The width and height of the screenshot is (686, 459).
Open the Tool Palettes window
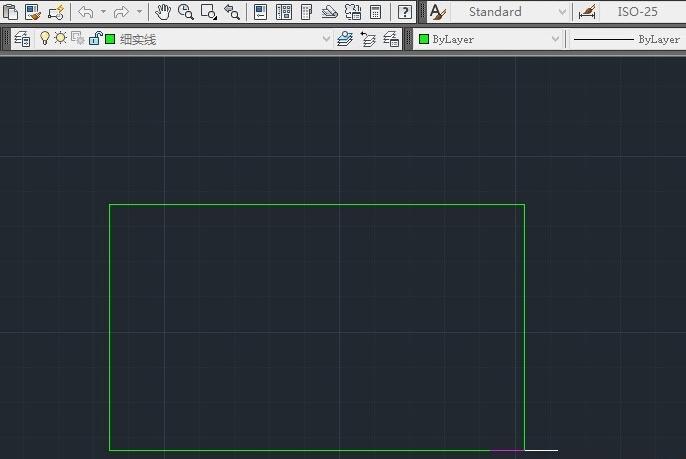[307, 12]
